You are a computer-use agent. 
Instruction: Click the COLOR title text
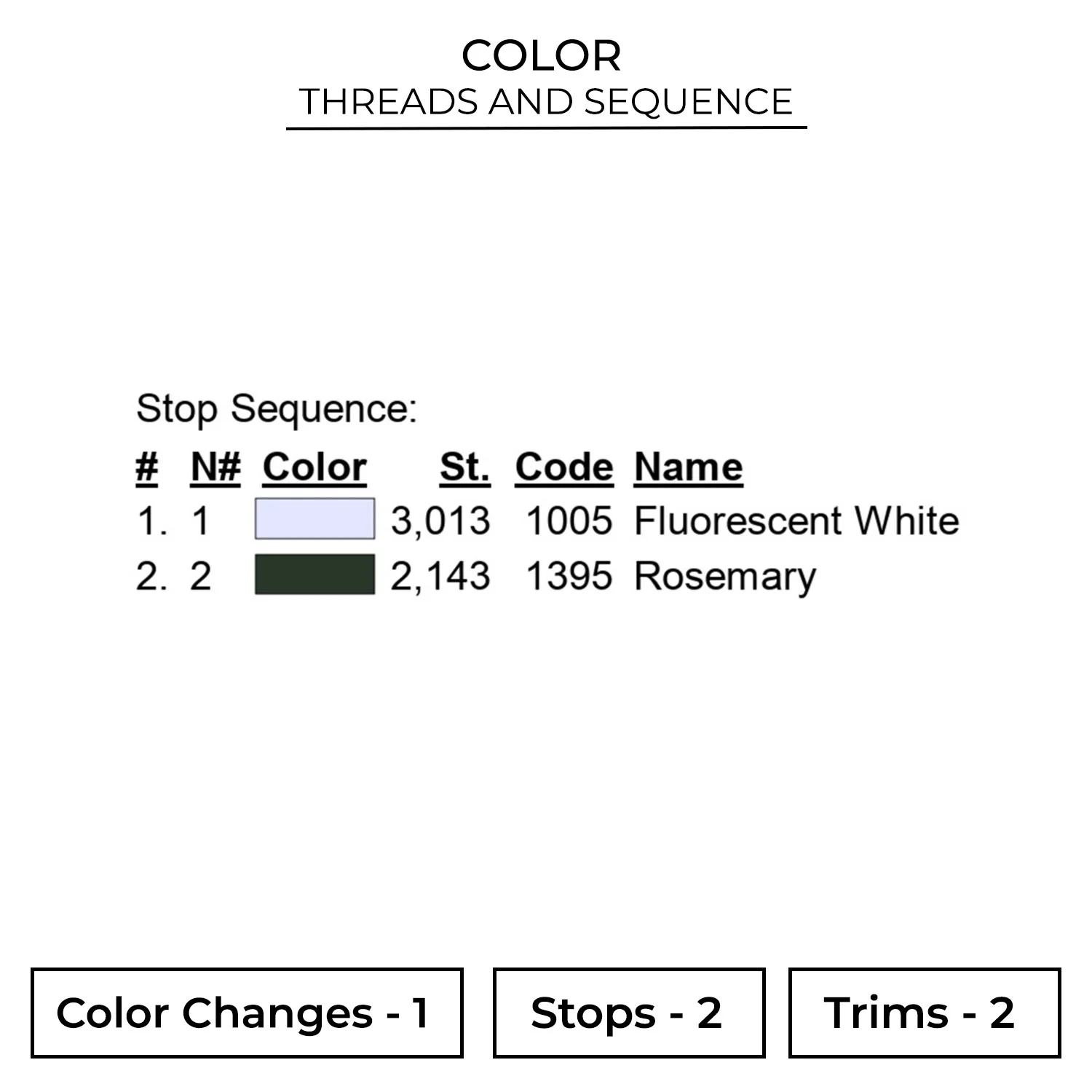coord(542,56)
